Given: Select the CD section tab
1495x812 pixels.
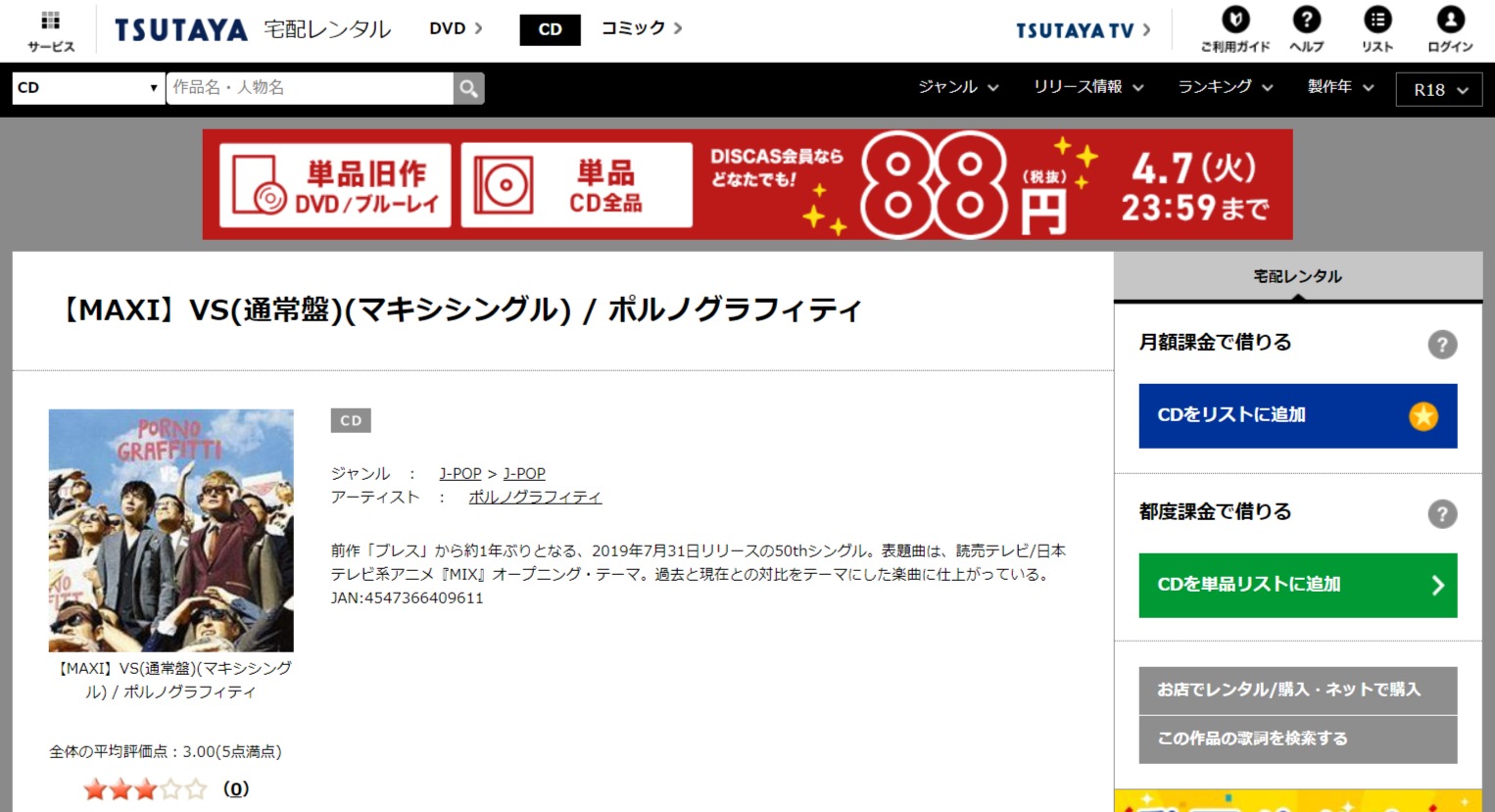Looking at the screenshot, I should pyautogui.click(x=550, y=29).
